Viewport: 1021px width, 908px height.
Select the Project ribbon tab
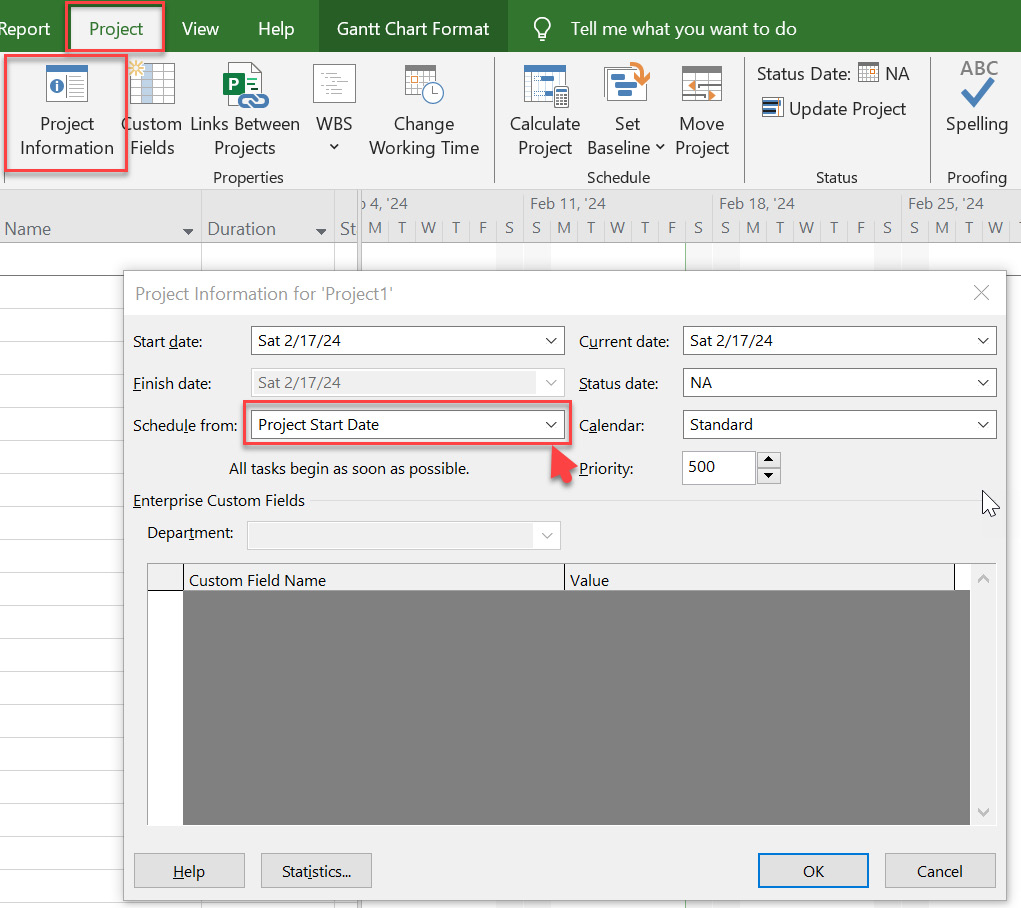click(116, 29)
